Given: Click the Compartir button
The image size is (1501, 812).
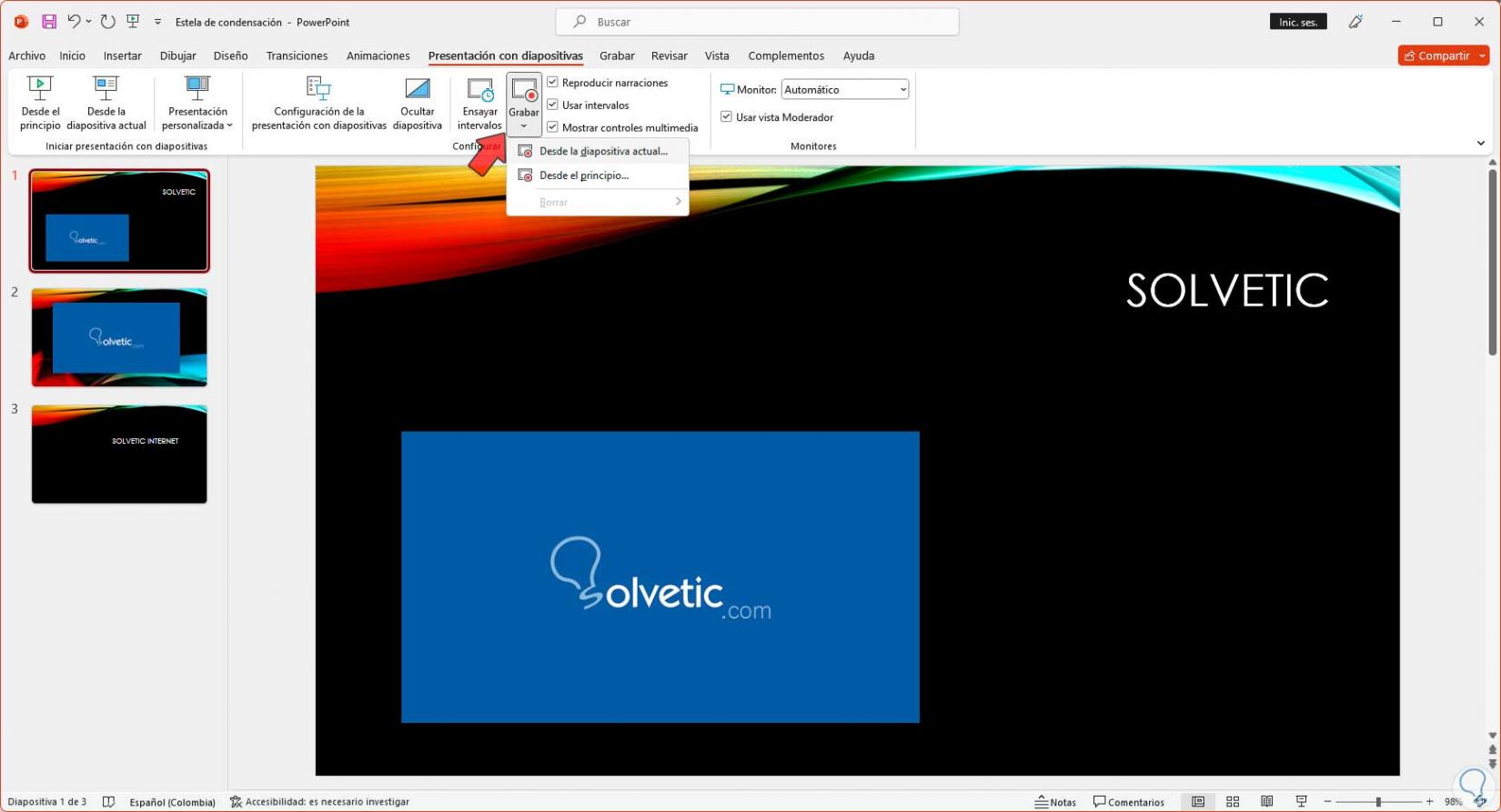Looking at the screenshot, I should pos(1436,55).
